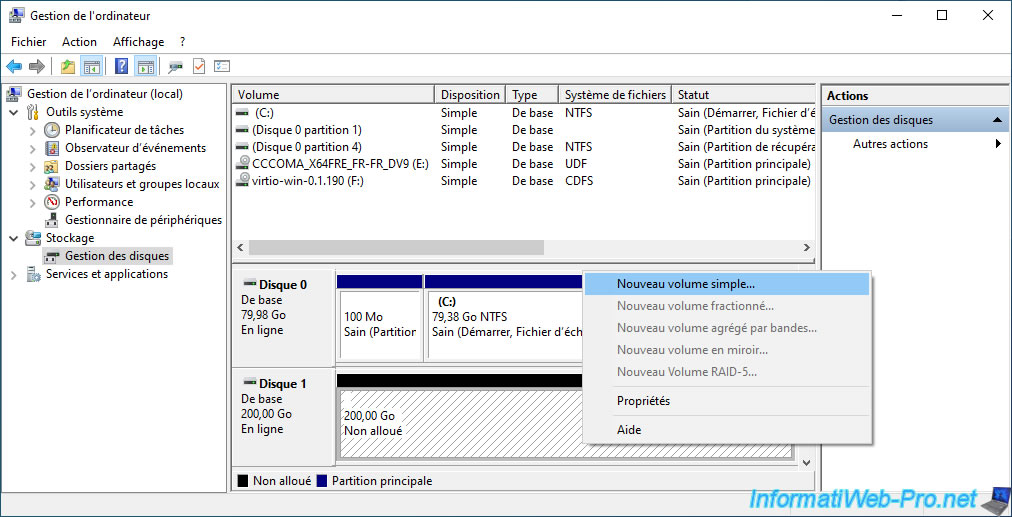Choose Aide in the context menu
Screen dimensions: 1012x517
click(x=726, y=429)
